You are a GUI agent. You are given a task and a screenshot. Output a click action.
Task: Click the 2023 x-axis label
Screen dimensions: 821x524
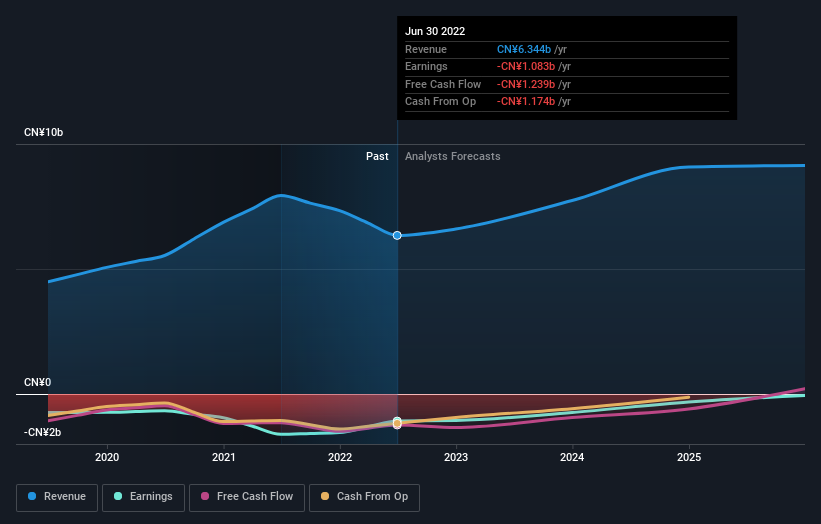point(456,458)
